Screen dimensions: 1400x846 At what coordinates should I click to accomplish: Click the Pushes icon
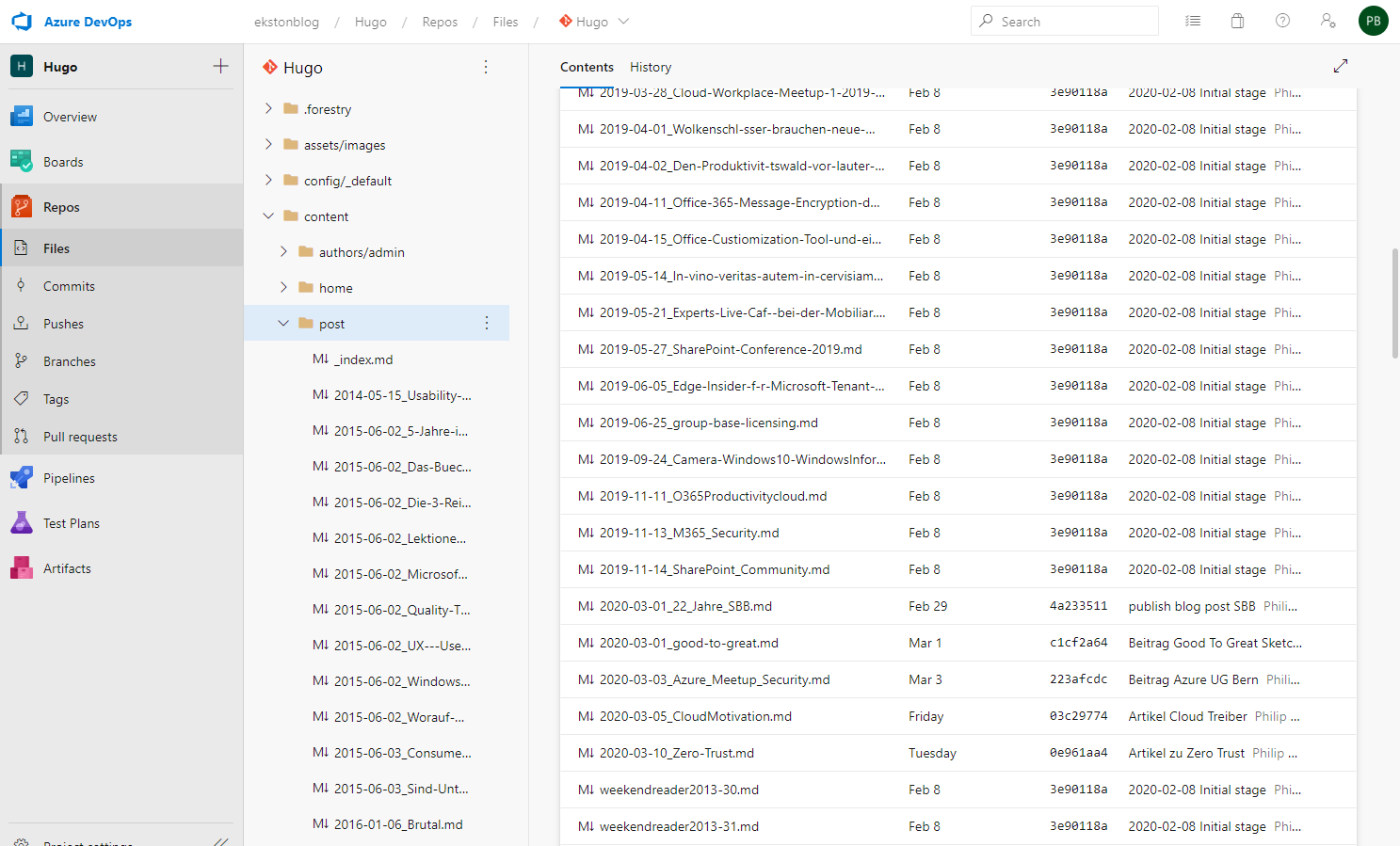click(21, 324)
